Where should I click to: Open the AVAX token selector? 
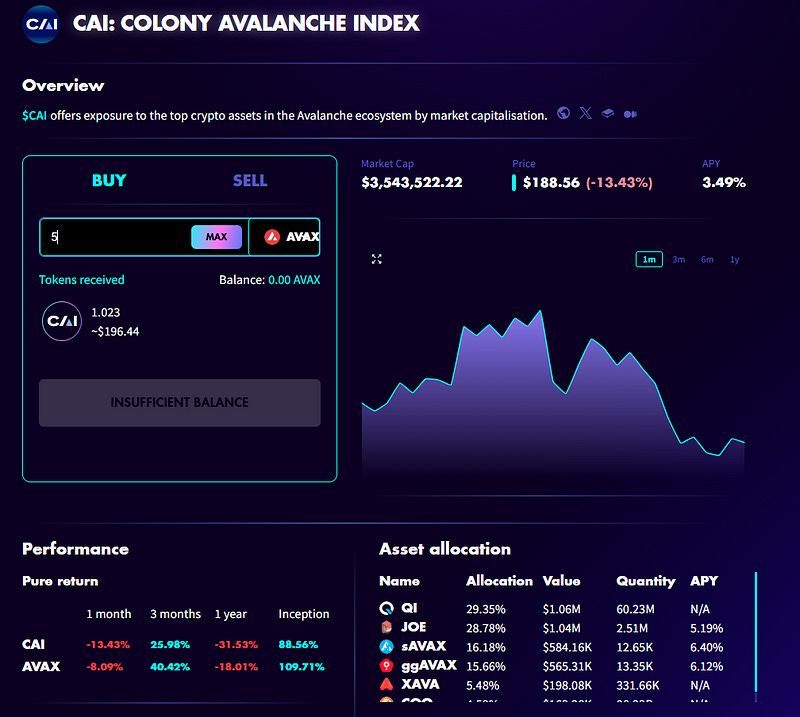(x=284, y=237)
